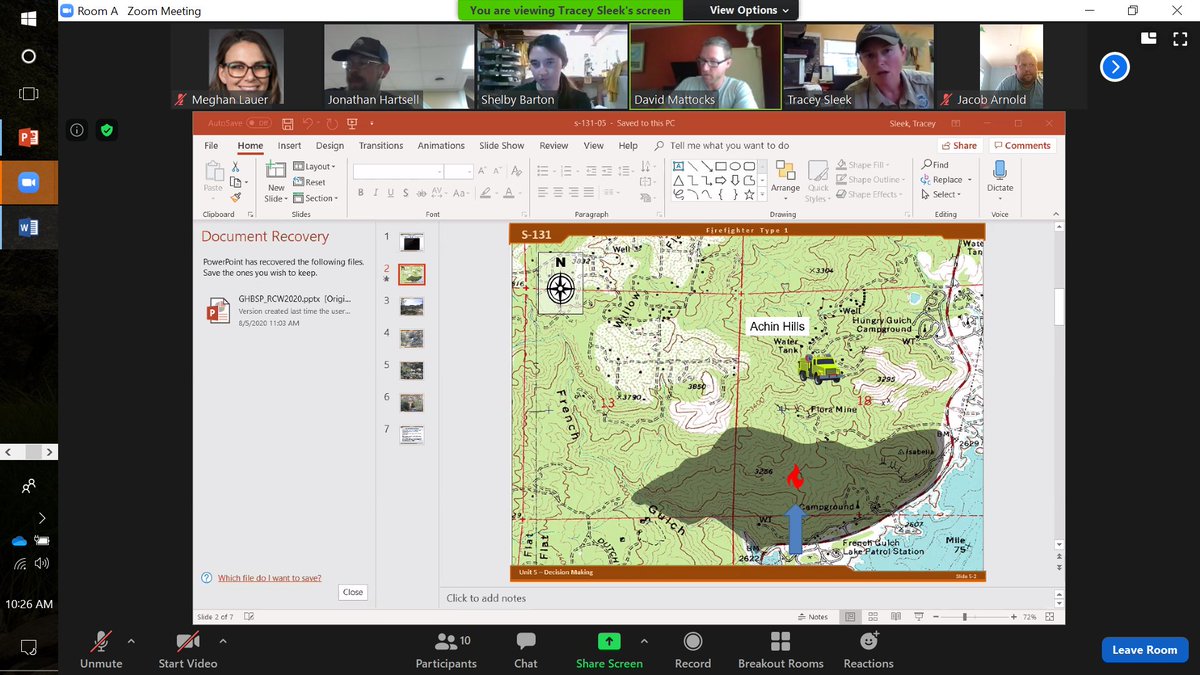This screenshot has height=675, width=1200.
Task: Click the Find icon in Editing group
Action: pyautogui.click(x=936, y=164)
